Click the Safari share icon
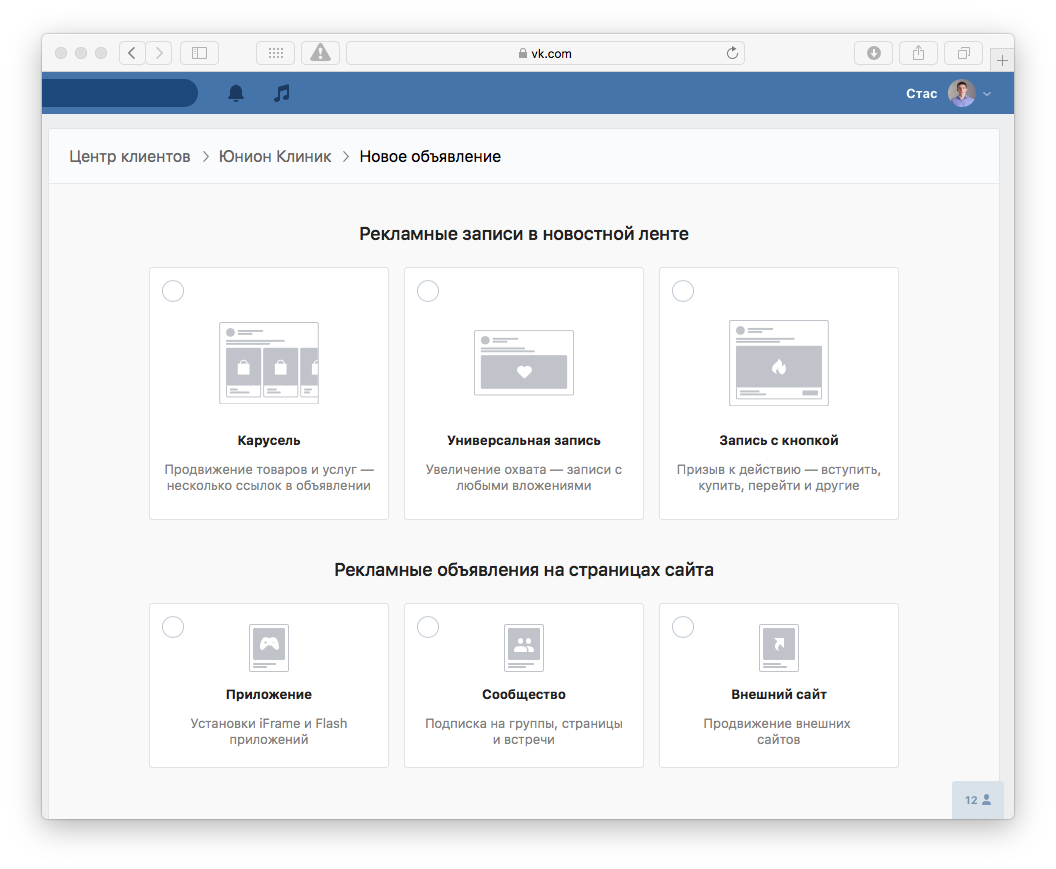Image resolution: width=1056 pixels, height=869 pixels. (x=919, y=53)
